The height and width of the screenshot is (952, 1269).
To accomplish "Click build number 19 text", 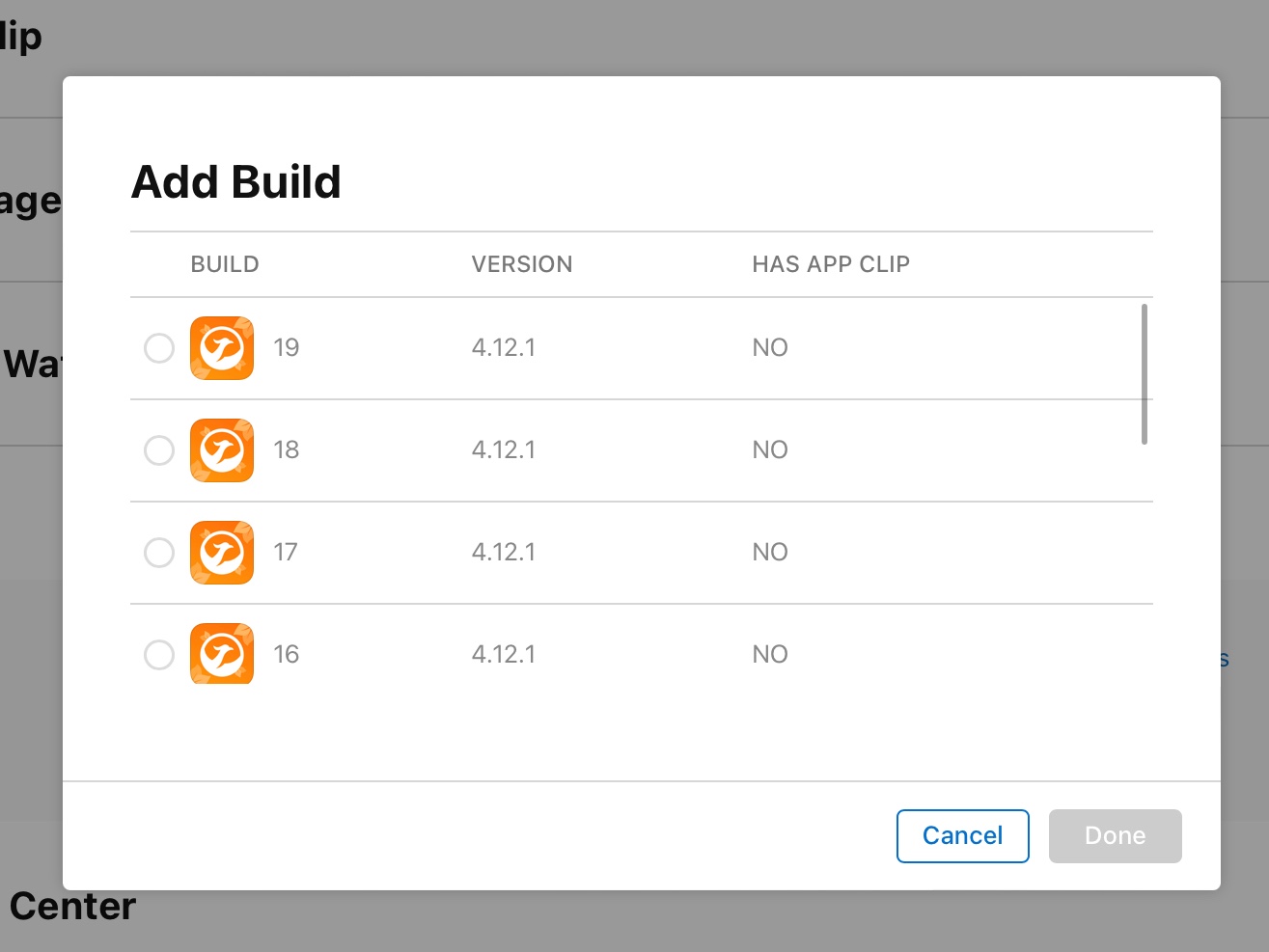I will (x=287, y=348).
